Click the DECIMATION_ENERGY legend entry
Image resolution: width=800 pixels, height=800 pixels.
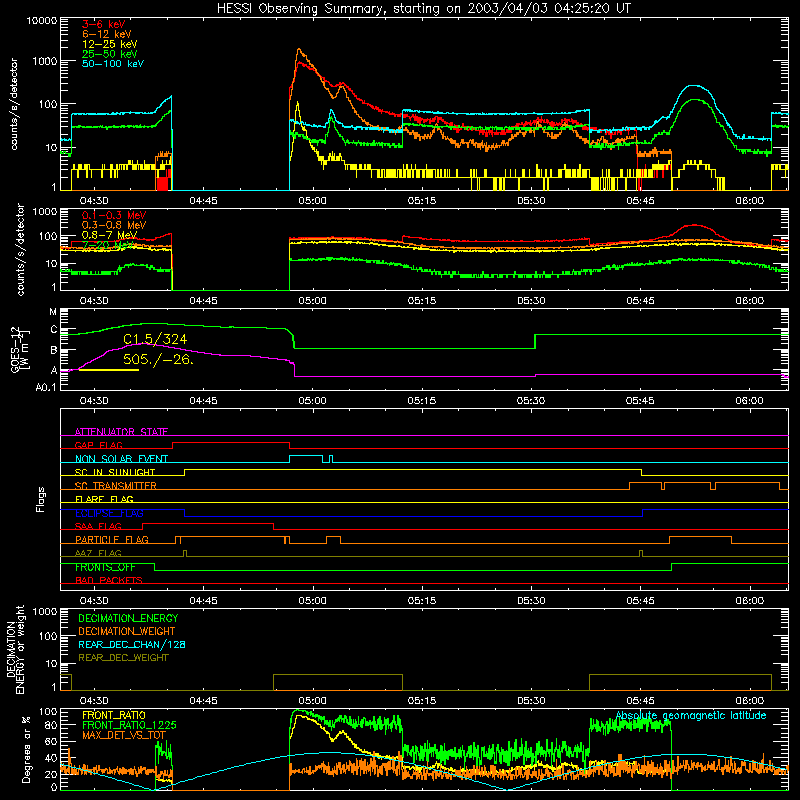128,618
